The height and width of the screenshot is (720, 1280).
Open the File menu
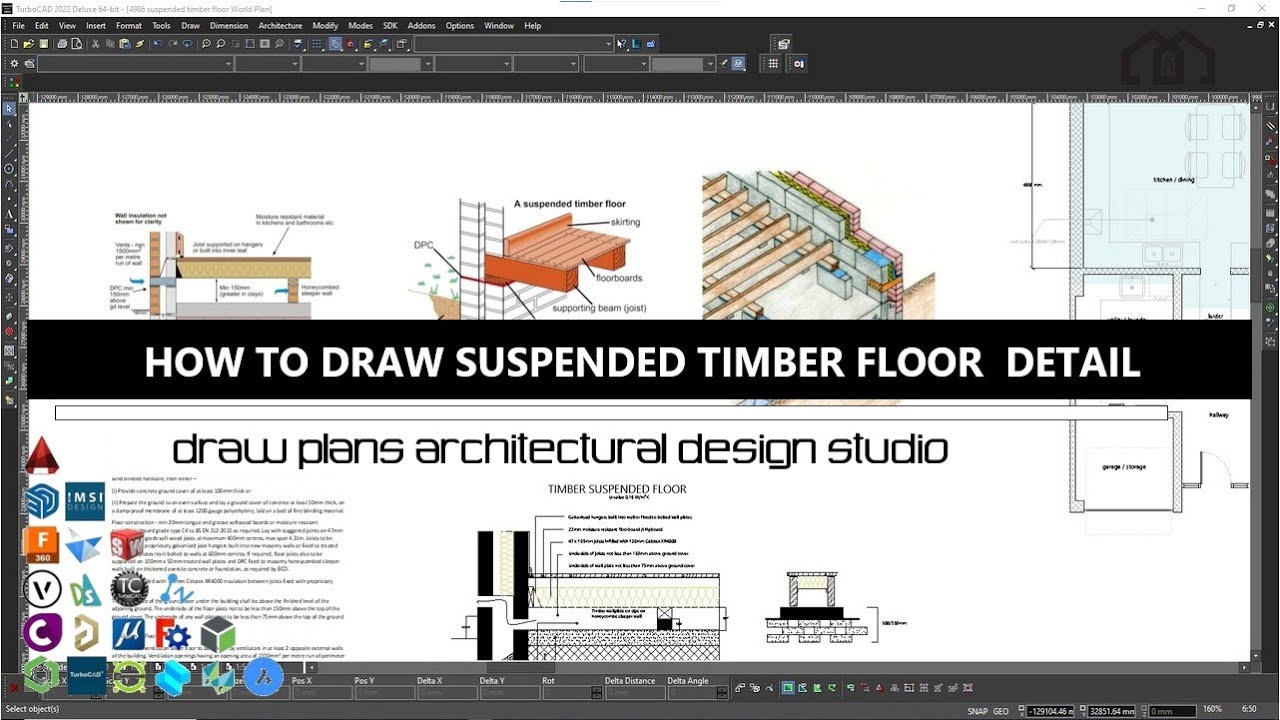18,26
